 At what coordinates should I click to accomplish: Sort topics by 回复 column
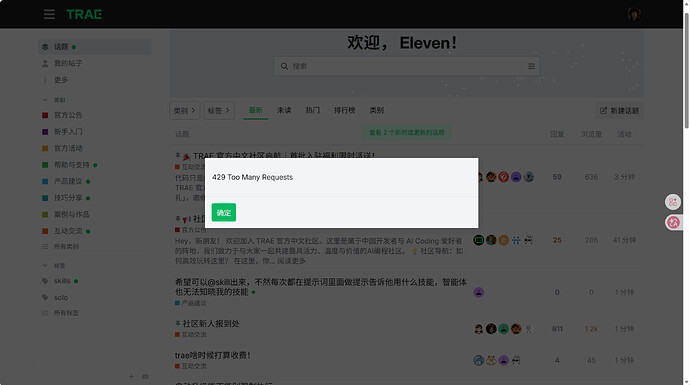tap(557, 134)
